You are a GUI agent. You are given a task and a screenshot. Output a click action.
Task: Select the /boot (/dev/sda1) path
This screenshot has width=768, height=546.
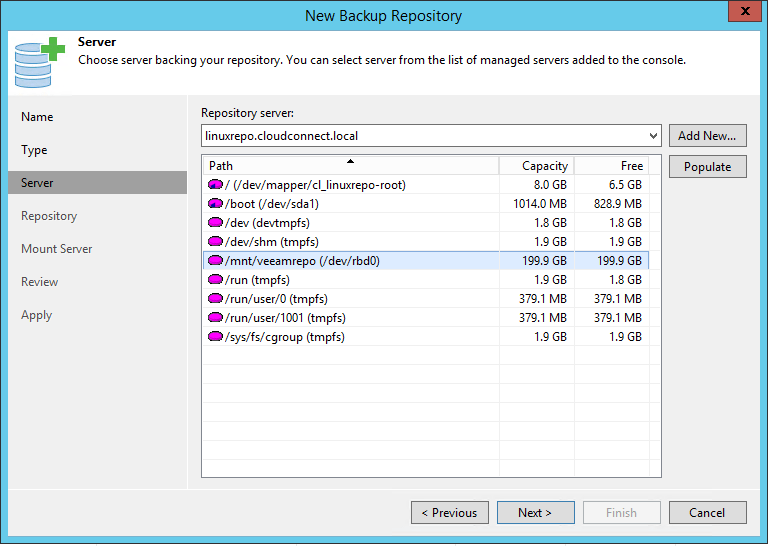click(x=272, y=204)
